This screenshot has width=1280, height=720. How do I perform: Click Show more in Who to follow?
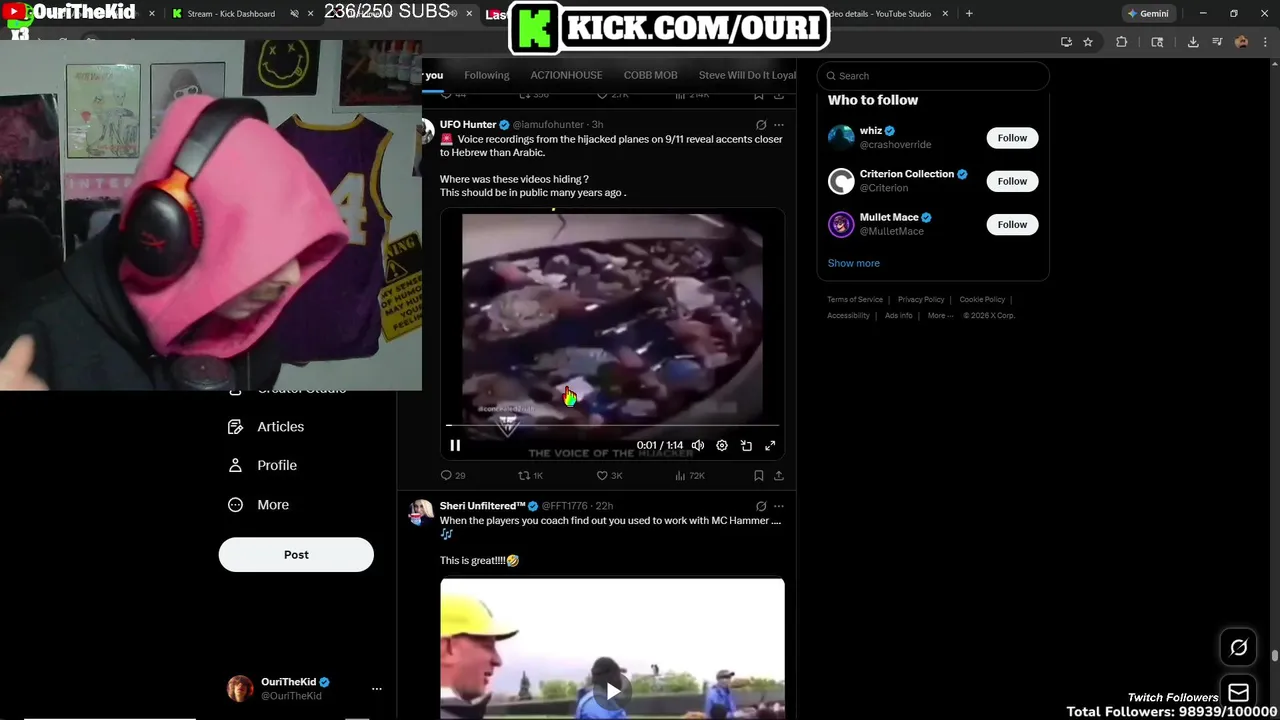853,263
